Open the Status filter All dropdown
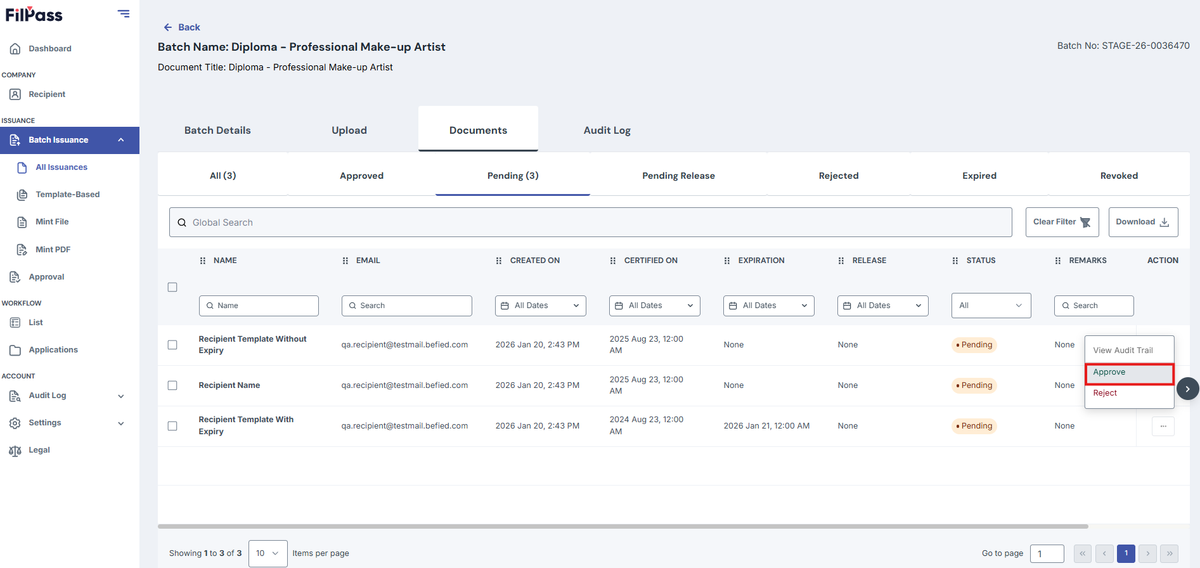This screenshot has width=1200, height=568. coord(992,305)
